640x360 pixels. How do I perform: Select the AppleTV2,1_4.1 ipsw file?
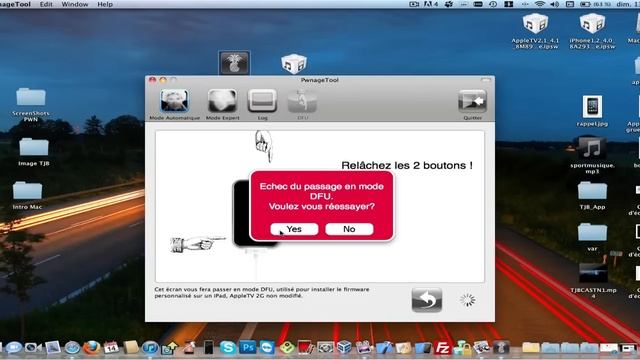(x=535, y=31)
